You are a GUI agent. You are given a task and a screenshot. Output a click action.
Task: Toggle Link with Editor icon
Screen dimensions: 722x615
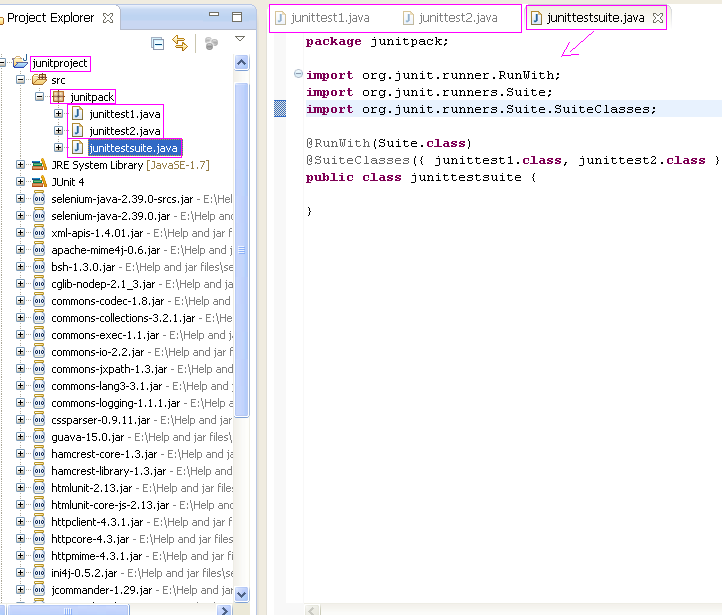point(180,43)
